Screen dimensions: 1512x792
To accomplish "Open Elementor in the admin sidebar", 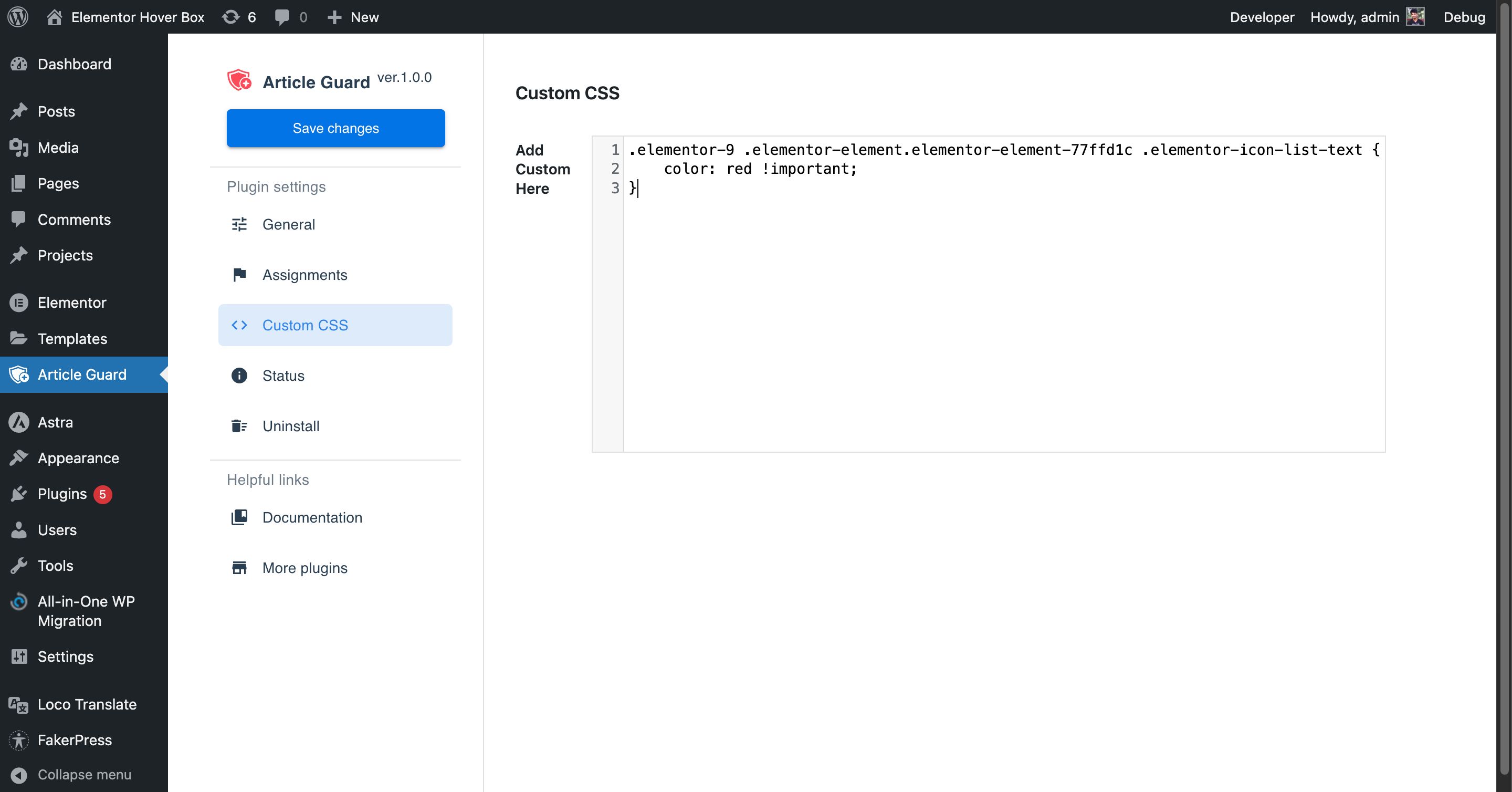I will (71, 303).
